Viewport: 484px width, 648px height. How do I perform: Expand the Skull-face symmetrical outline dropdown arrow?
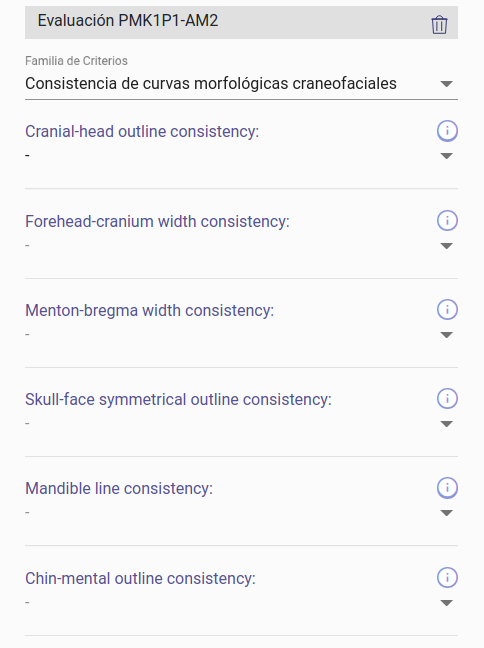446,424
